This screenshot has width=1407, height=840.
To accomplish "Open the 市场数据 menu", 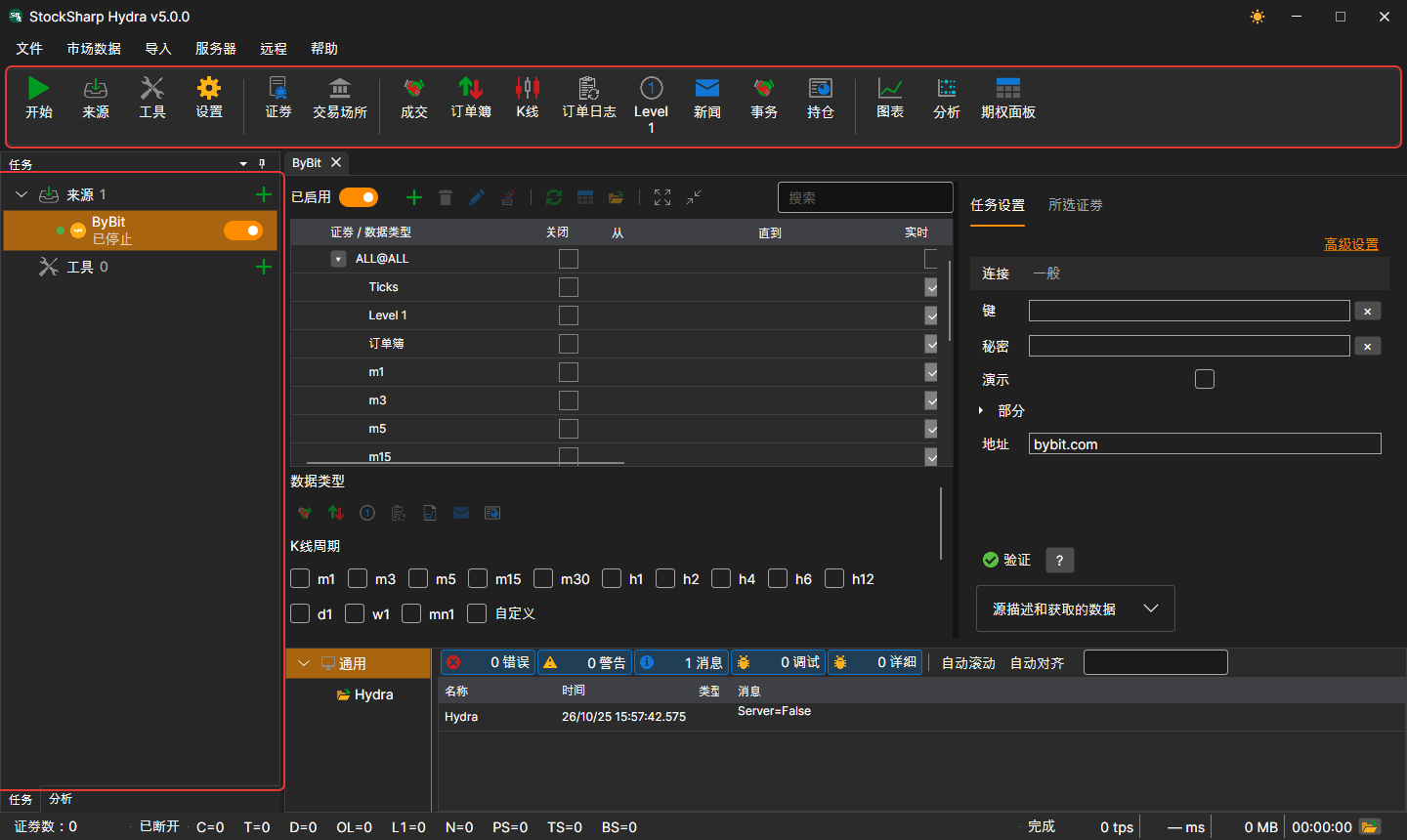I will coord(94,49).
